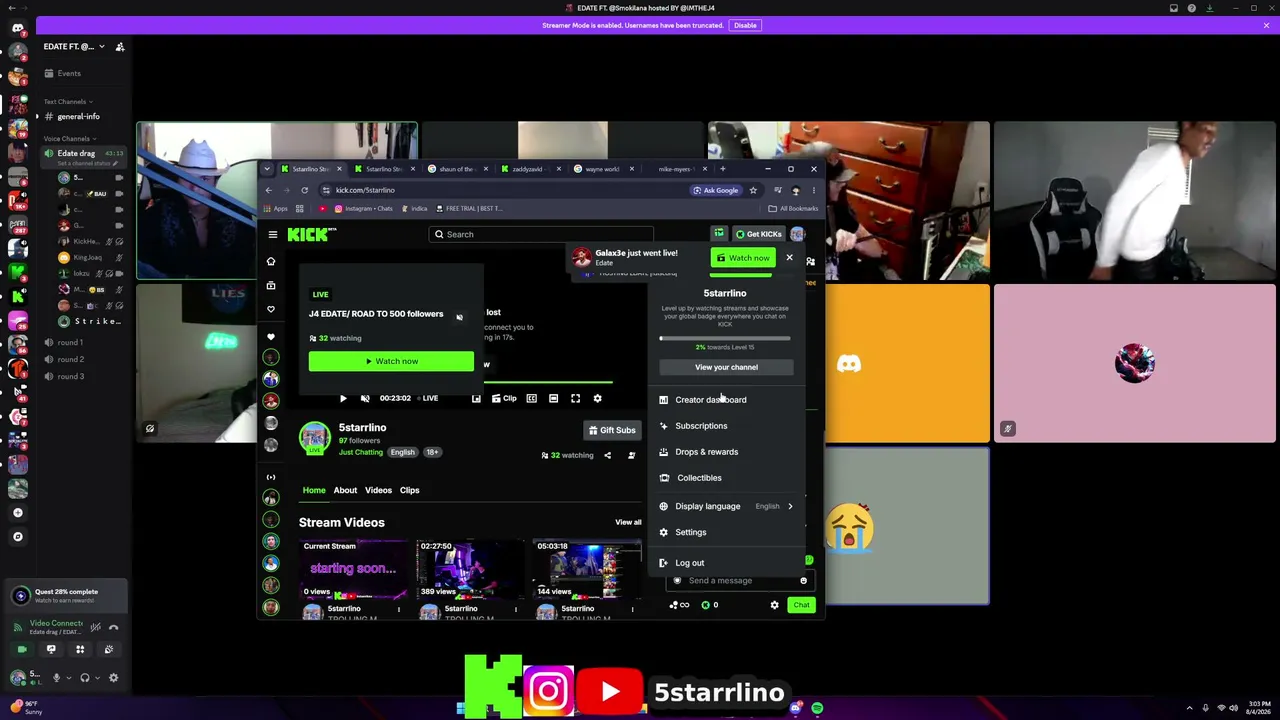1280x720 pixels.
Task: Open the Current Stream video thumbnail
Action: 353,569
